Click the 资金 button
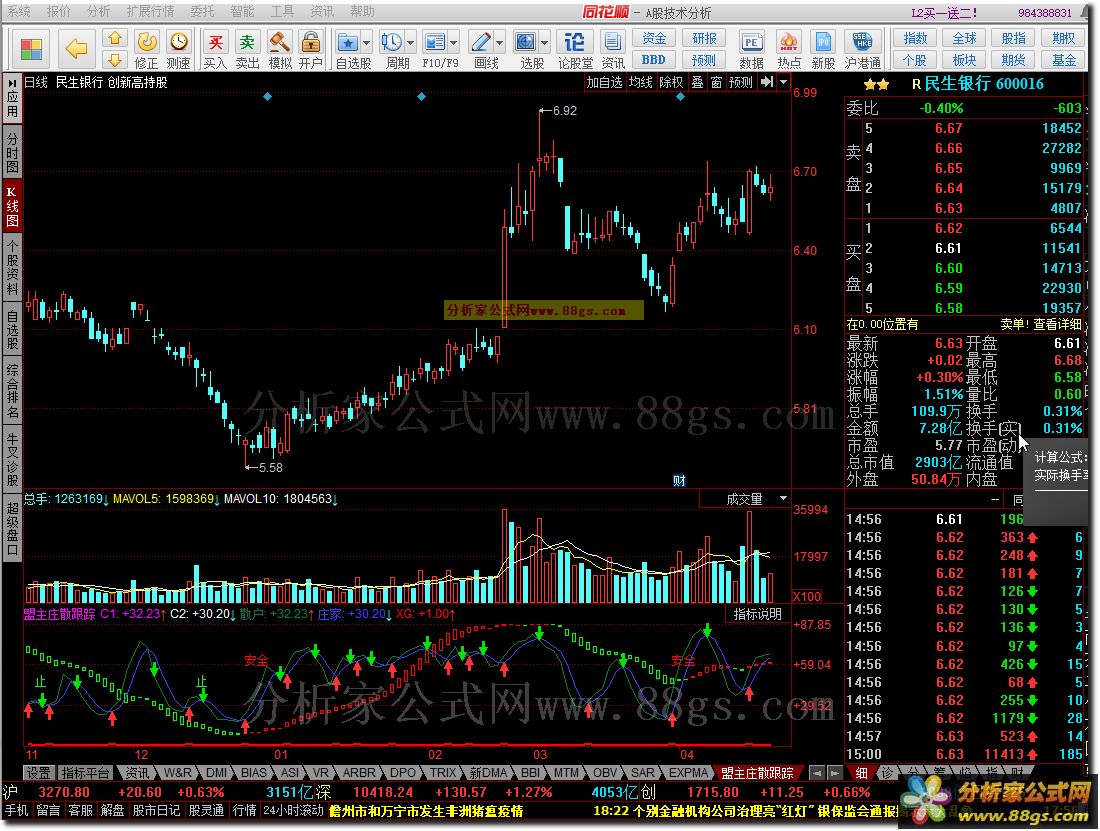Viewport: 1100px width, 831px height. point(654,38)
